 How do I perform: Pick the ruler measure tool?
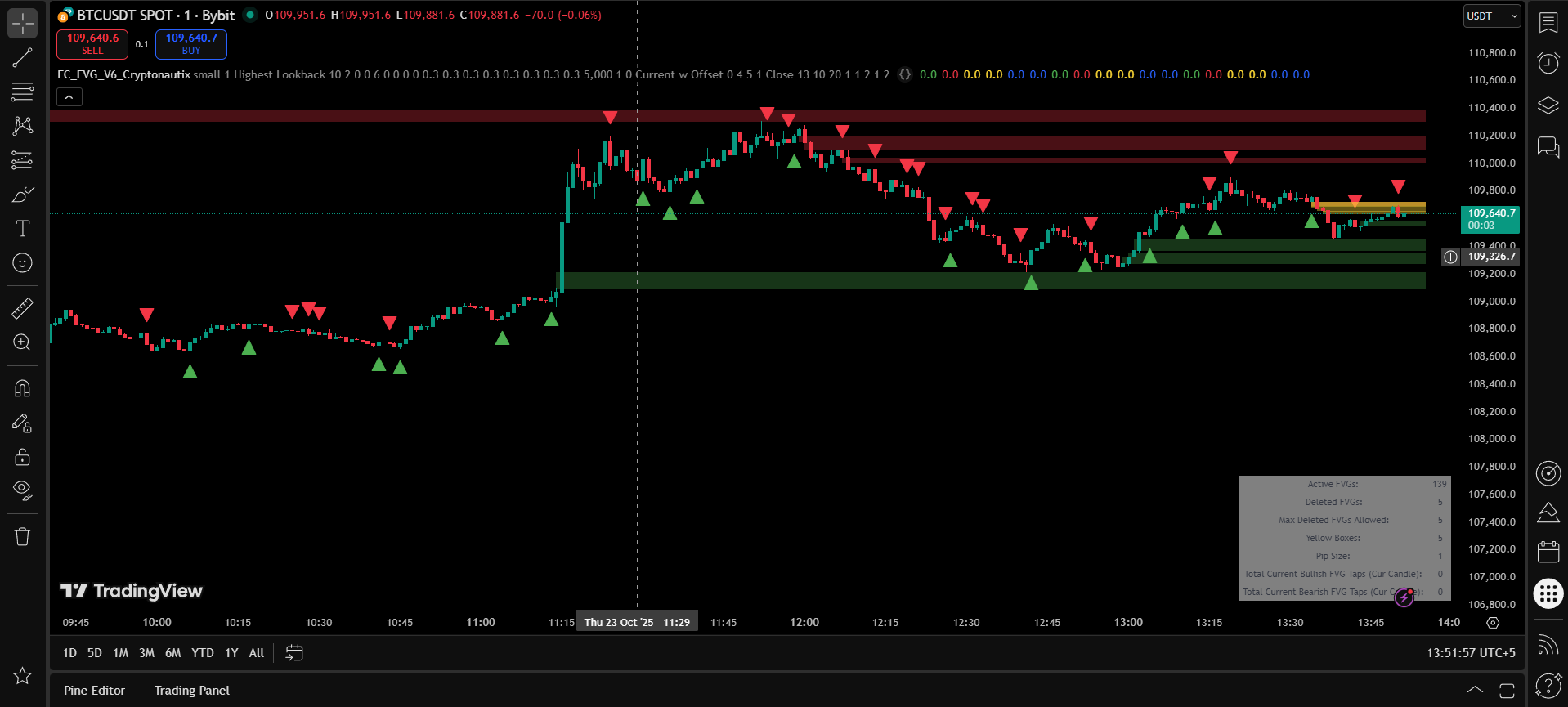click(22, 308)
